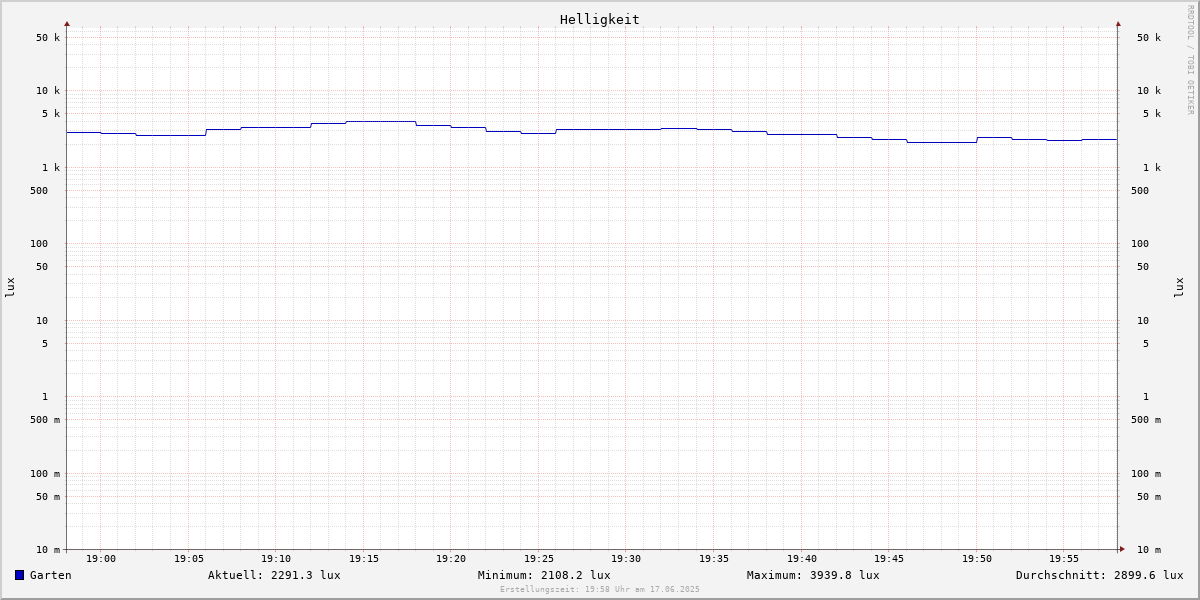This screenshot has height=600, width=1200.
Task: Click the 5 k label on left axis
Action: click(x=51, y=114)
